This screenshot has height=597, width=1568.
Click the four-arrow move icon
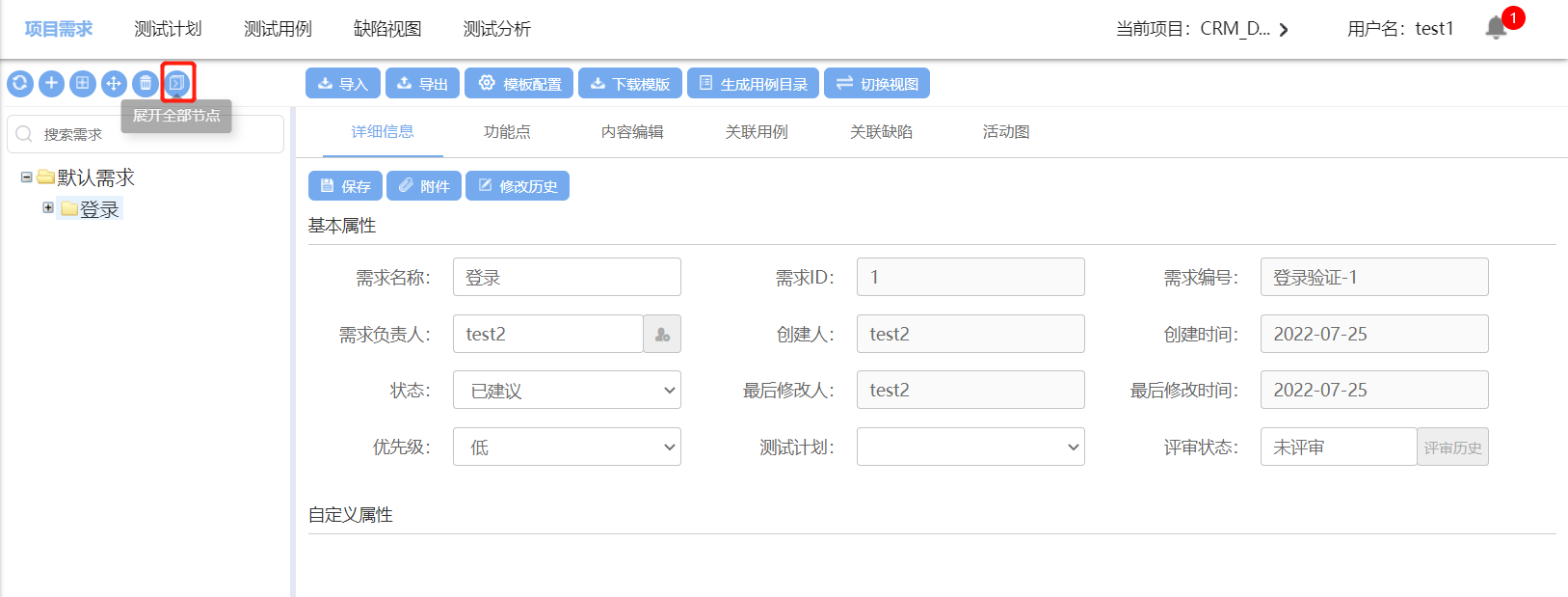114,84
